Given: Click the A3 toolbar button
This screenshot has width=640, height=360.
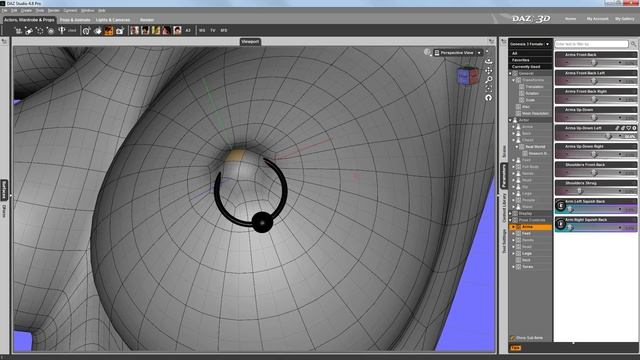Looking at the screenshot, I should click(188, 31).
